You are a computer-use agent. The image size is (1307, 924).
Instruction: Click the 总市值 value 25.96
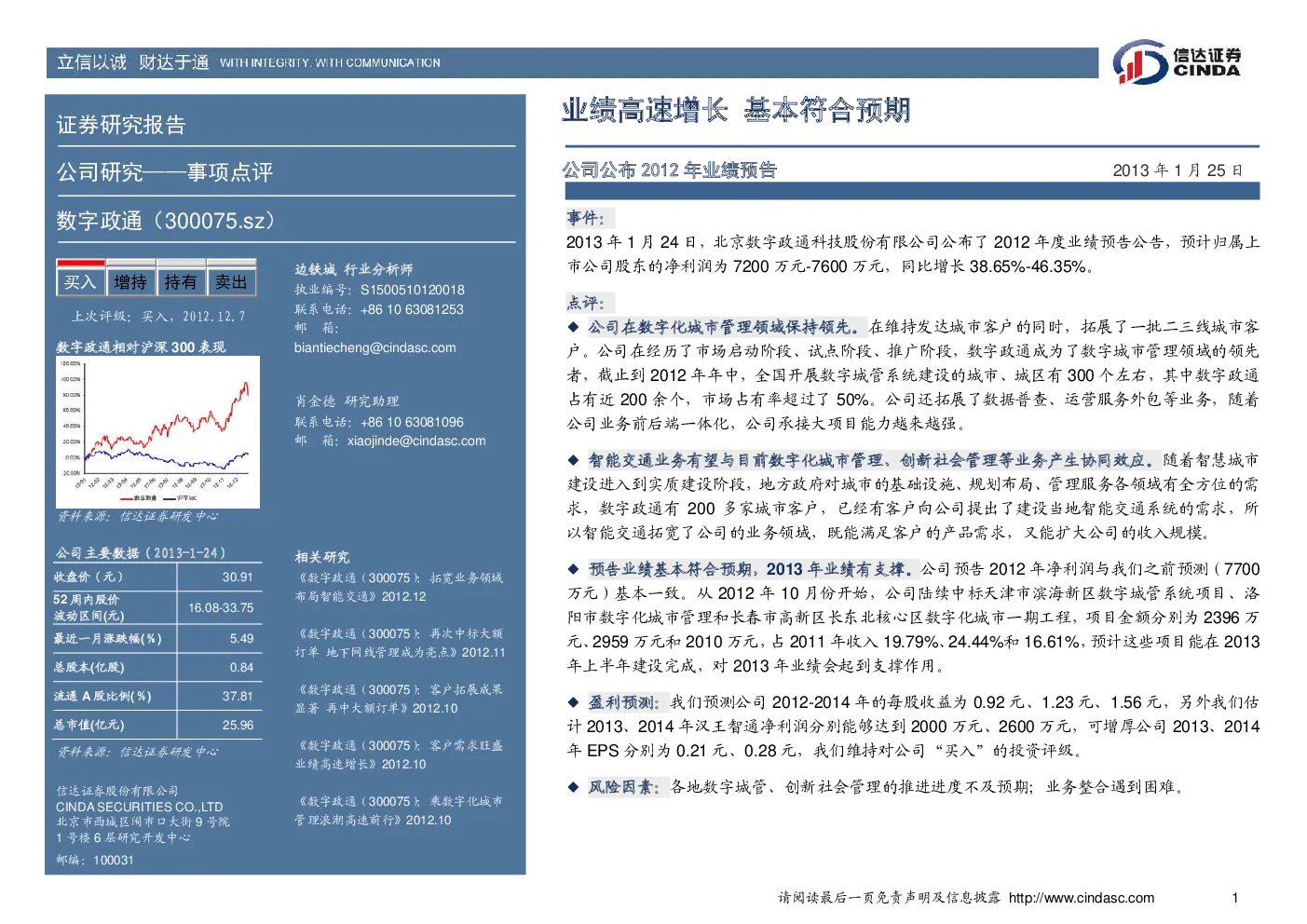click(238, 725)
